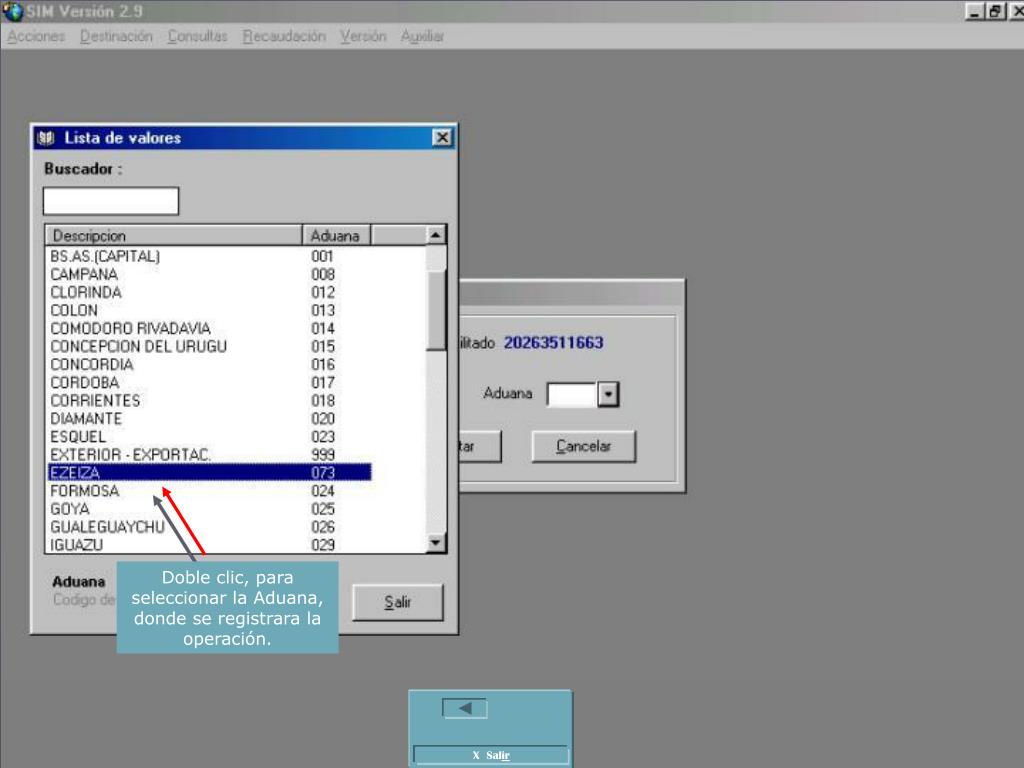The height and width of the screenshot is (768, 1024).
Task: Select FORMOSA in the list
Action: [x=210, y=490]
